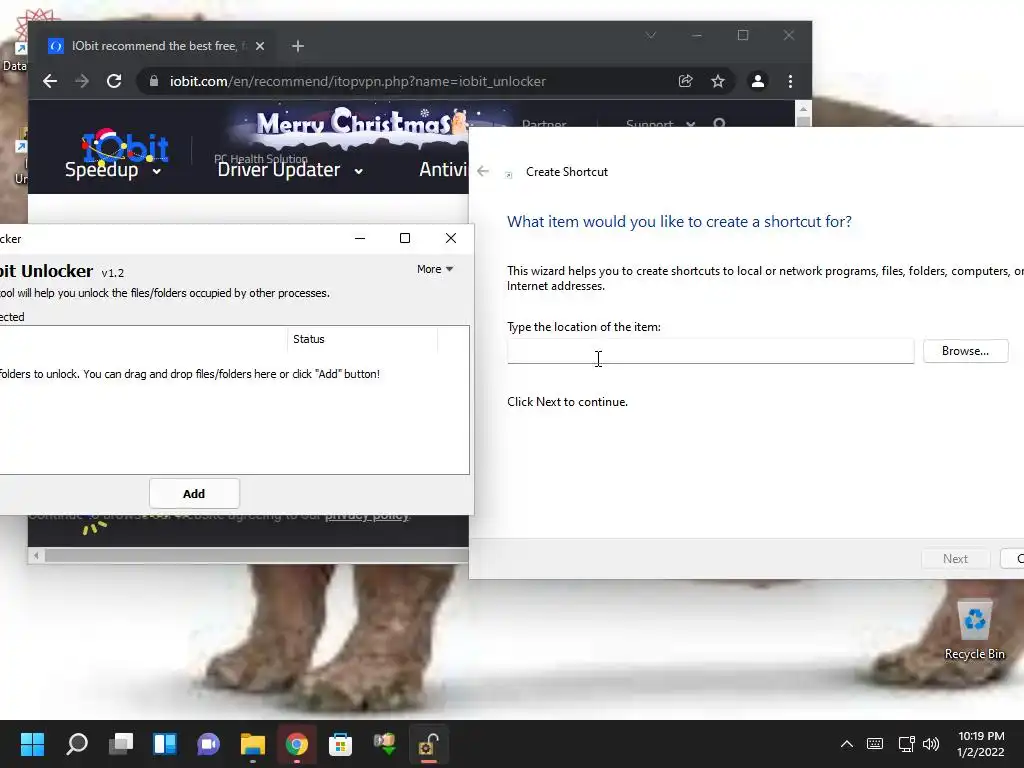
Task: Close the IObit recommend tab
Action: point(260,46)
